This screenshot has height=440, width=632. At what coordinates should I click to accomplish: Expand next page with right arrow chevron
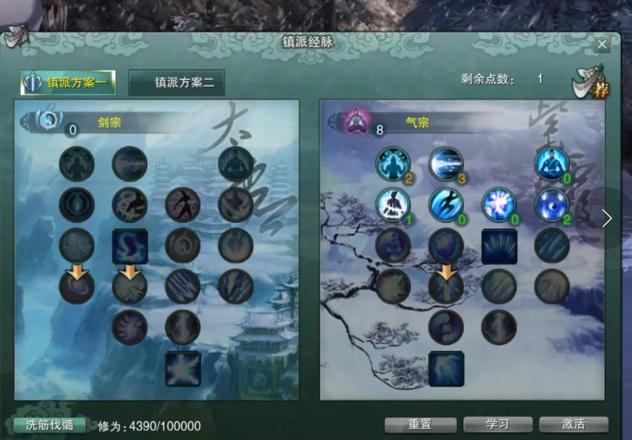[x=607, y=218]
